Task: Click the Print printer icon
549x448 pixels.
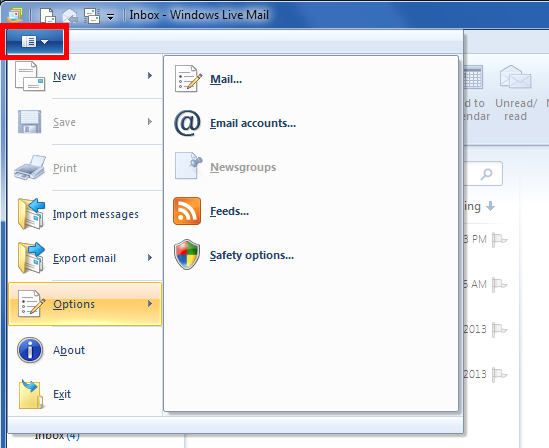Action: click(x=30, y=168)
